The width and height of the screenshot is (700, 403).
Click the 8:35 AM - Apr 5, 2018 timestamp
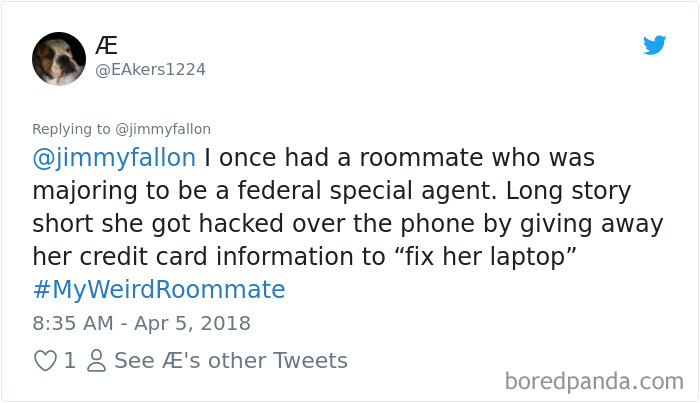click(x=141, y=323)
